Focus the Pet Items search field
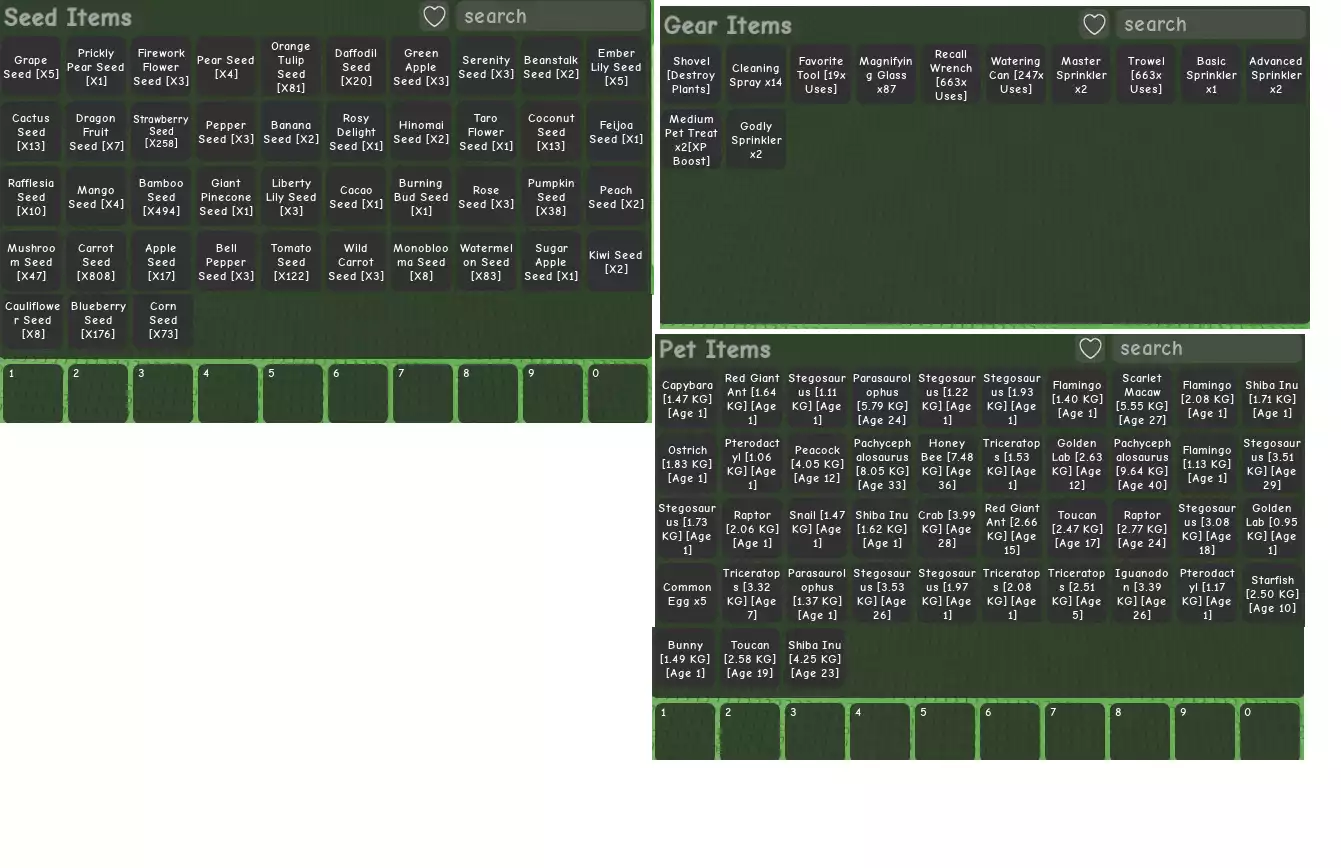This screenshot has height=868, width=1341. tap(1207, 349)
